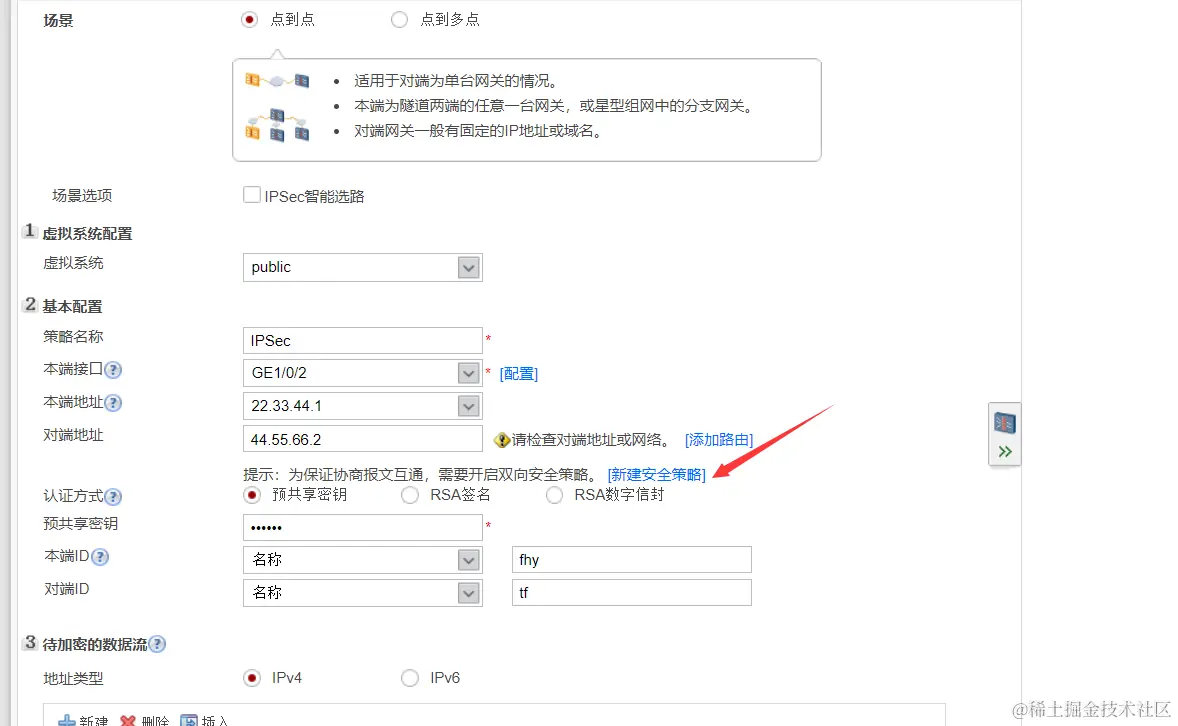Enable the IPSec智能选路 checkbox

252,195
